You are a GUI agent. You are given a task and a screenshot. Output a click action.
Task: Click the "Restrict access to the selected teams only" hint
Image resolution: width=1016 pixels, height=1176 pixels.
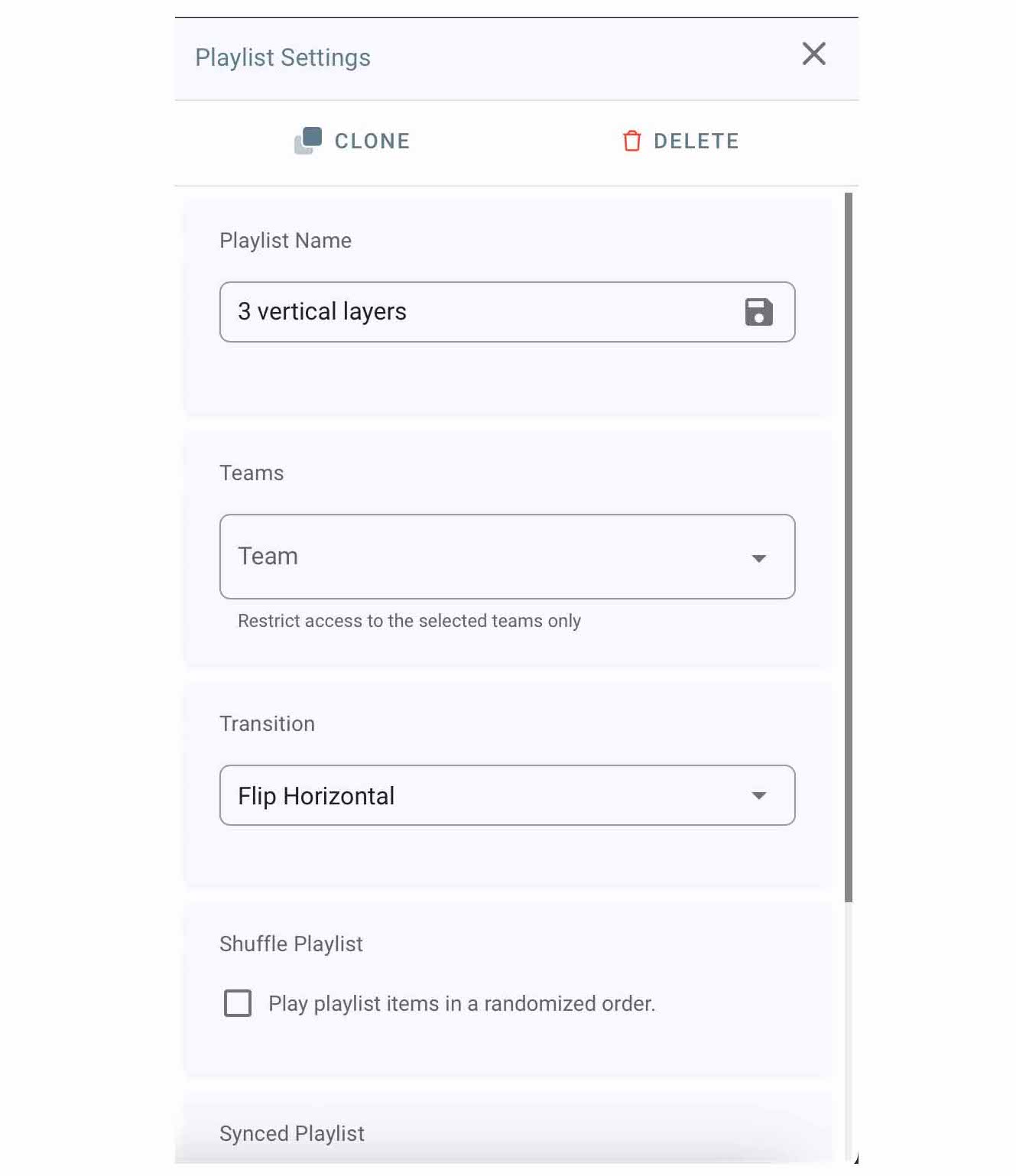(x=409, y=621)
